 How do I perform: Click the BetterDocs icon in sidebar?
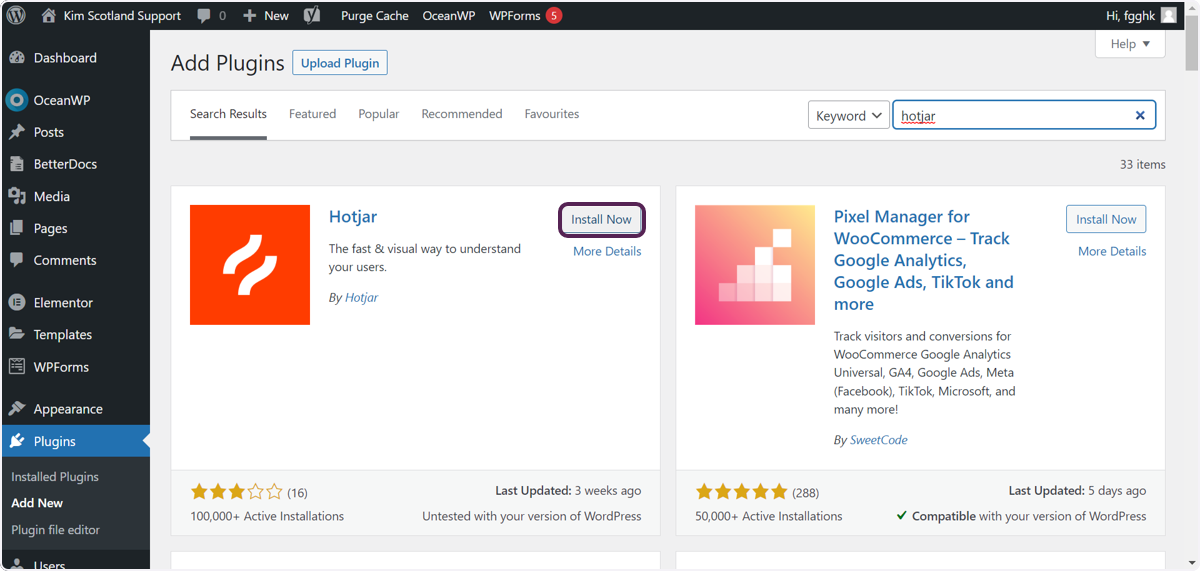click(17, 164)
